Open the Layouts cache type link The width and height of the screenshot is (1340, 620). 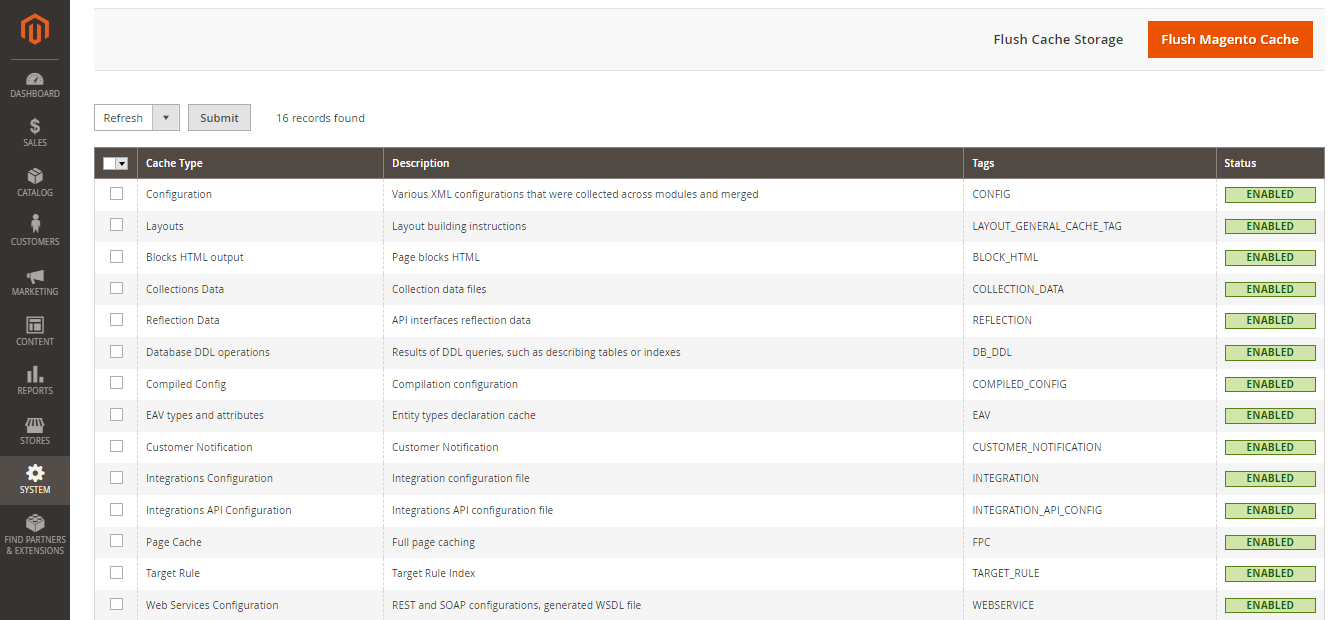[x=164, y=225]
